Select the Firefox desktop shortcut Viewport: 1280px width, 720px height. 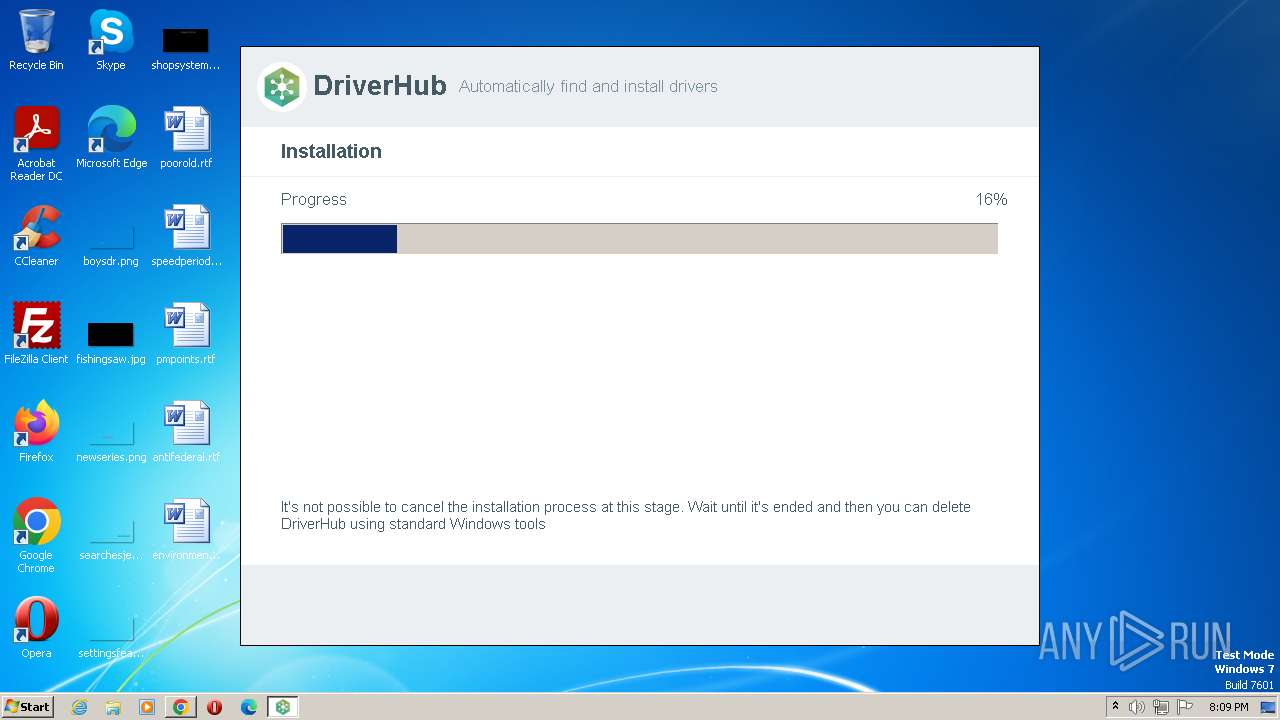pos(36,431)
